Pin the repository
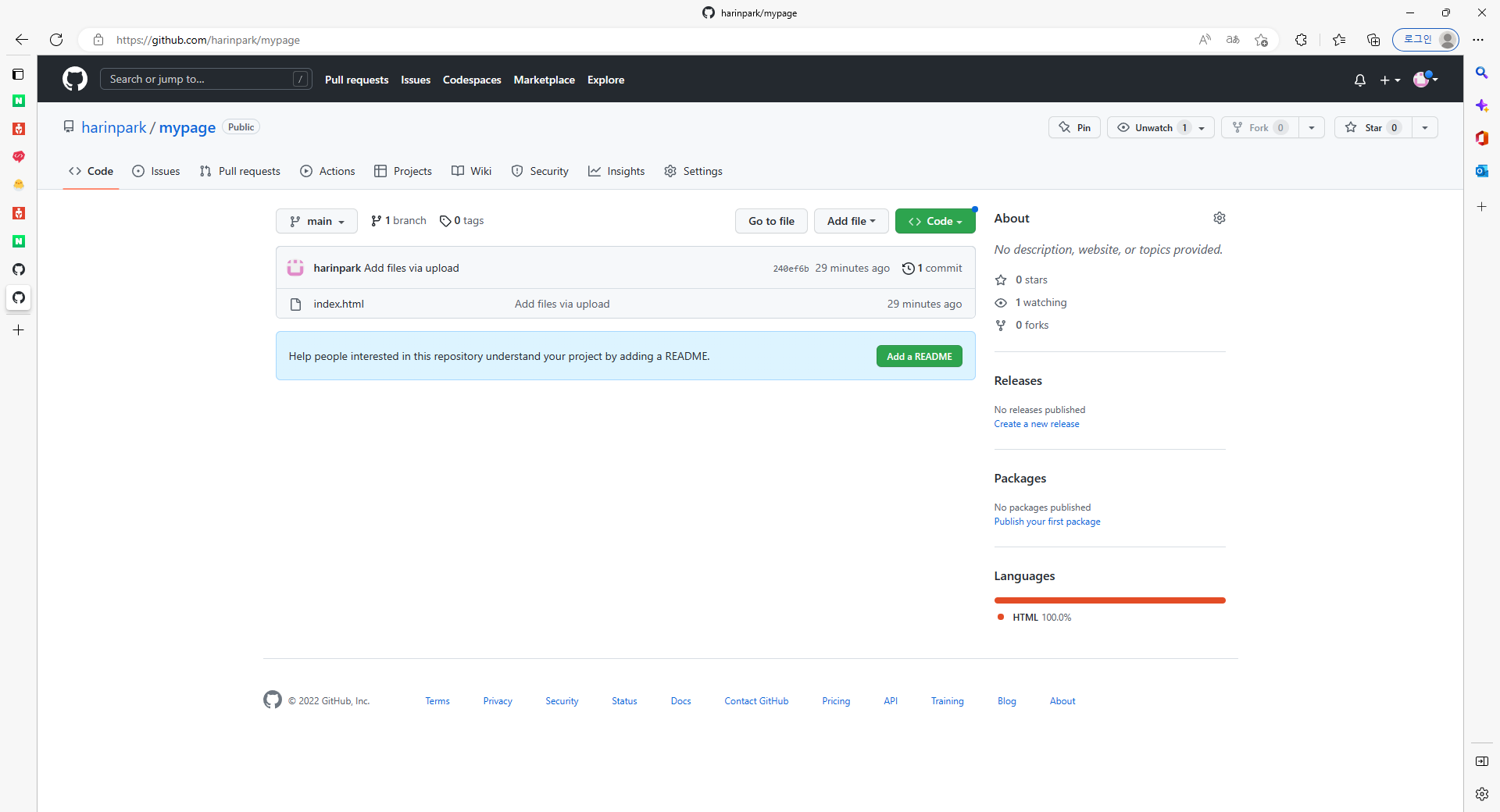 (1074, 127)
